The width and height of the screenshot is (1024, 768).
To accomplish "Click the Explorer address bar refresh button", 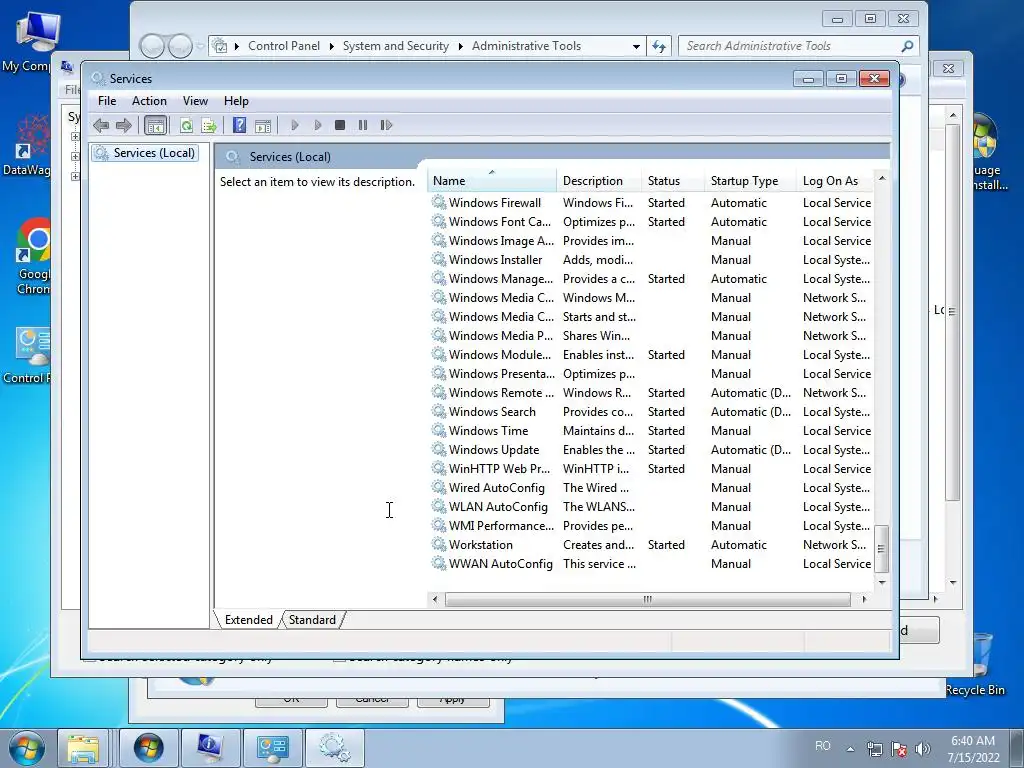I will (659, 46).
